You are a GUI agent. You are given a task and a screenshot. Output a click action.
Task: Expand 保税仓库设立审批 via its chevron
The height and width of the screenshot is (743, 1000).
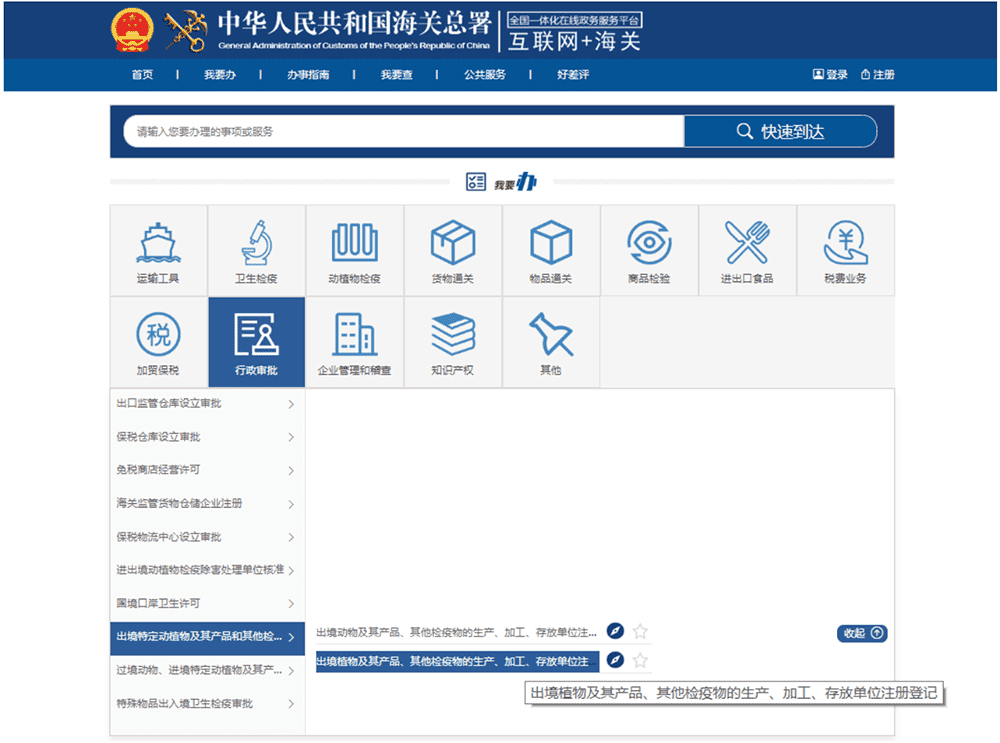coord(293,437)
